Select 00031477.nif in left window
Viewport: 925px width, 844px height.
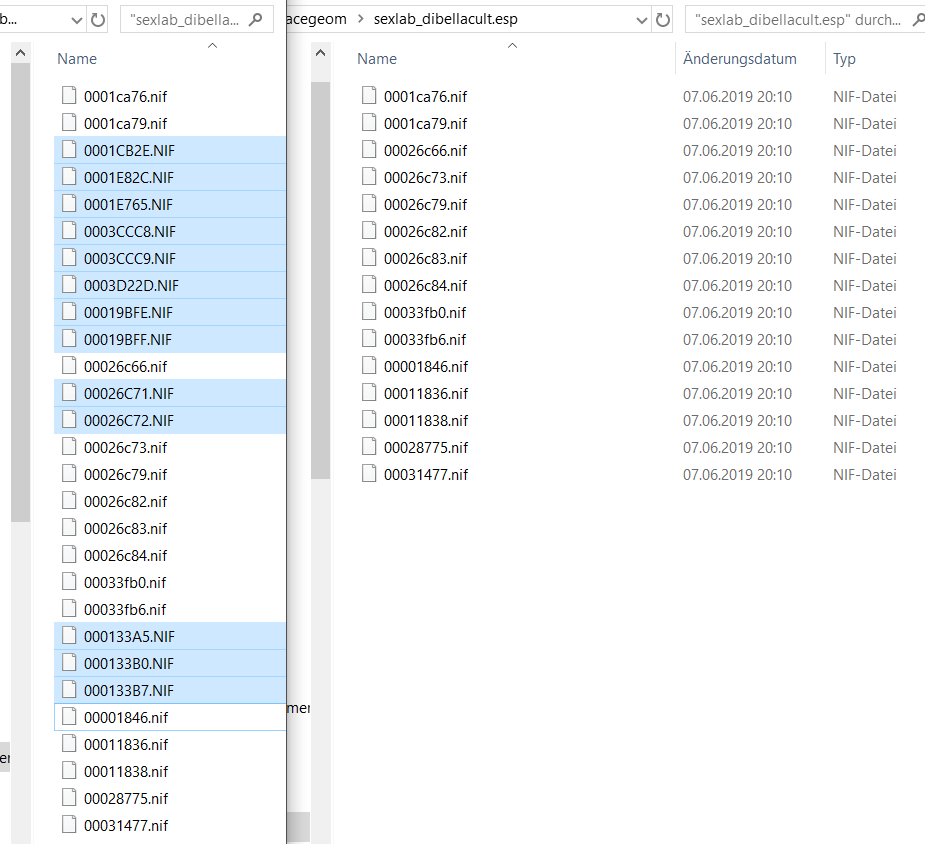coord(170,826)
